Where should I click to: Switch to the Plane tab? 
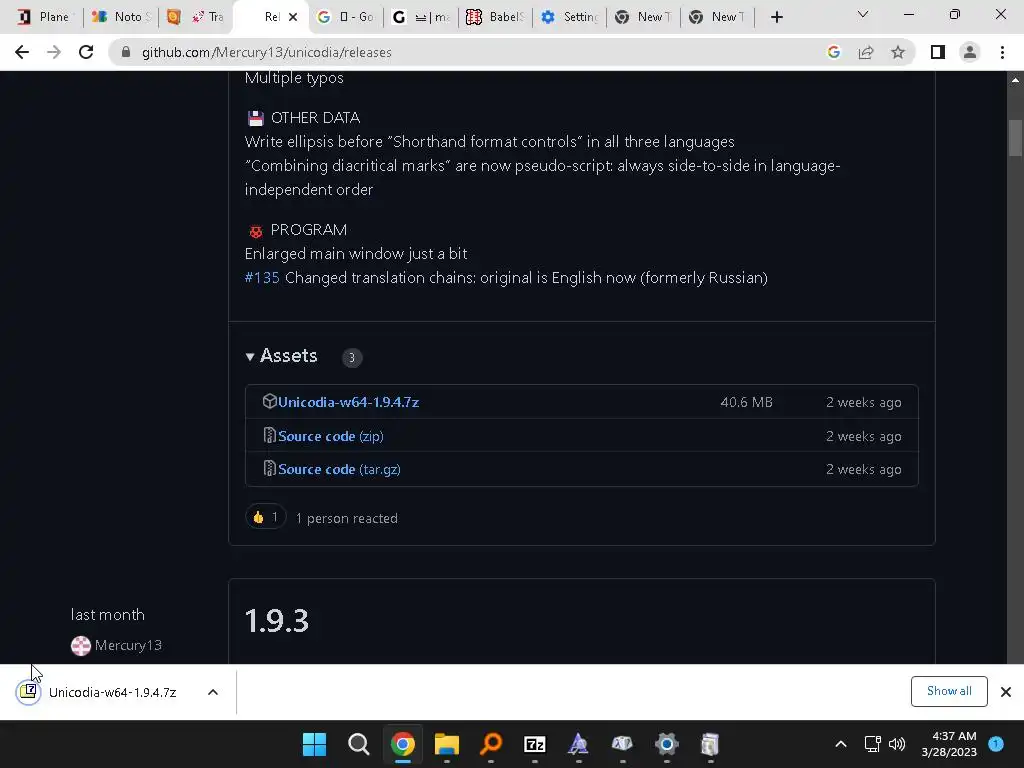pos(44,17)
